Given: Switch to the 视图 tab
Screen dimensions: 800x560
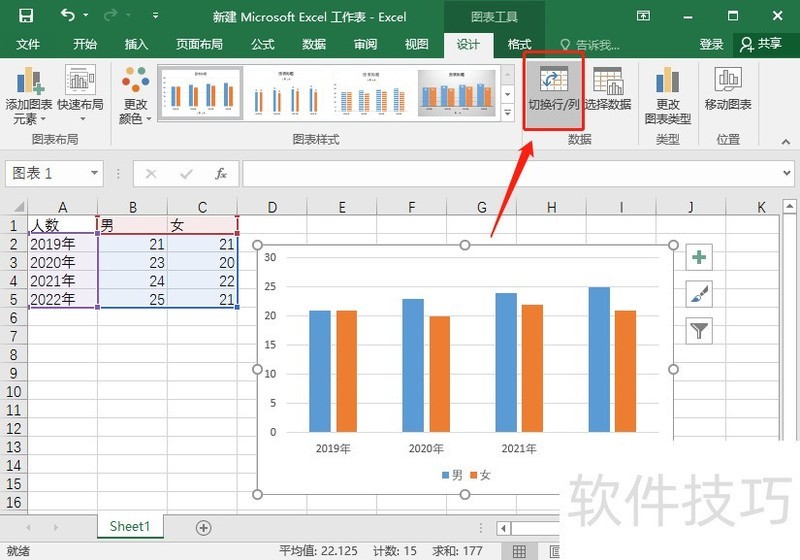Looking at the screenshot, I should (416, 44).
